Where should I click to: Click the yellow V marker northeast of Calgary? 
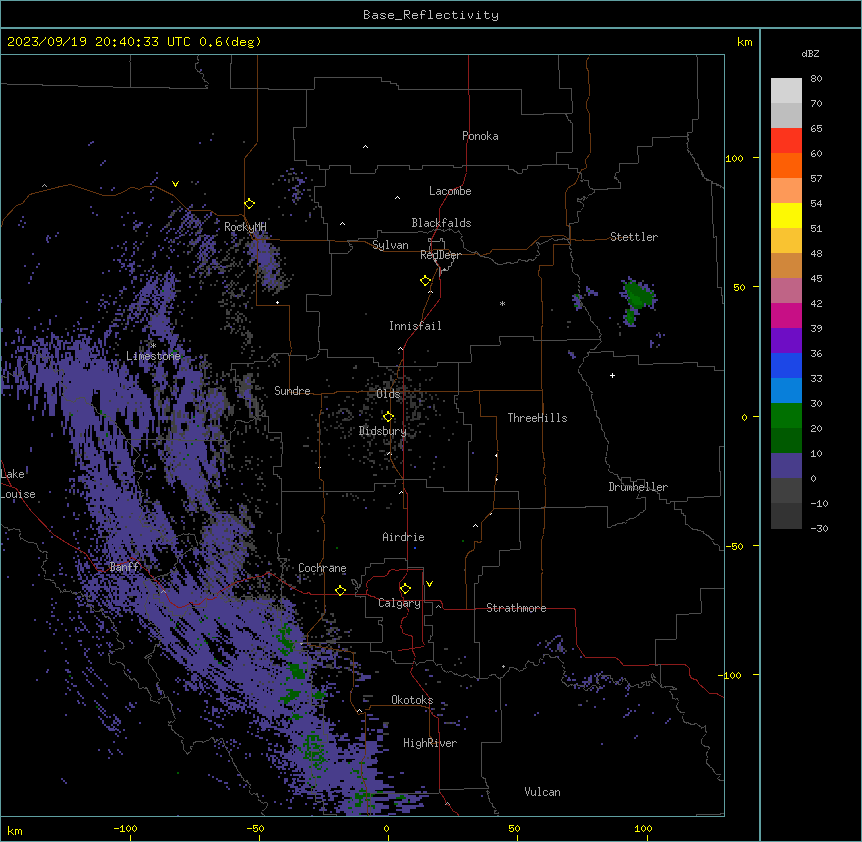click(x=429, y=584)
